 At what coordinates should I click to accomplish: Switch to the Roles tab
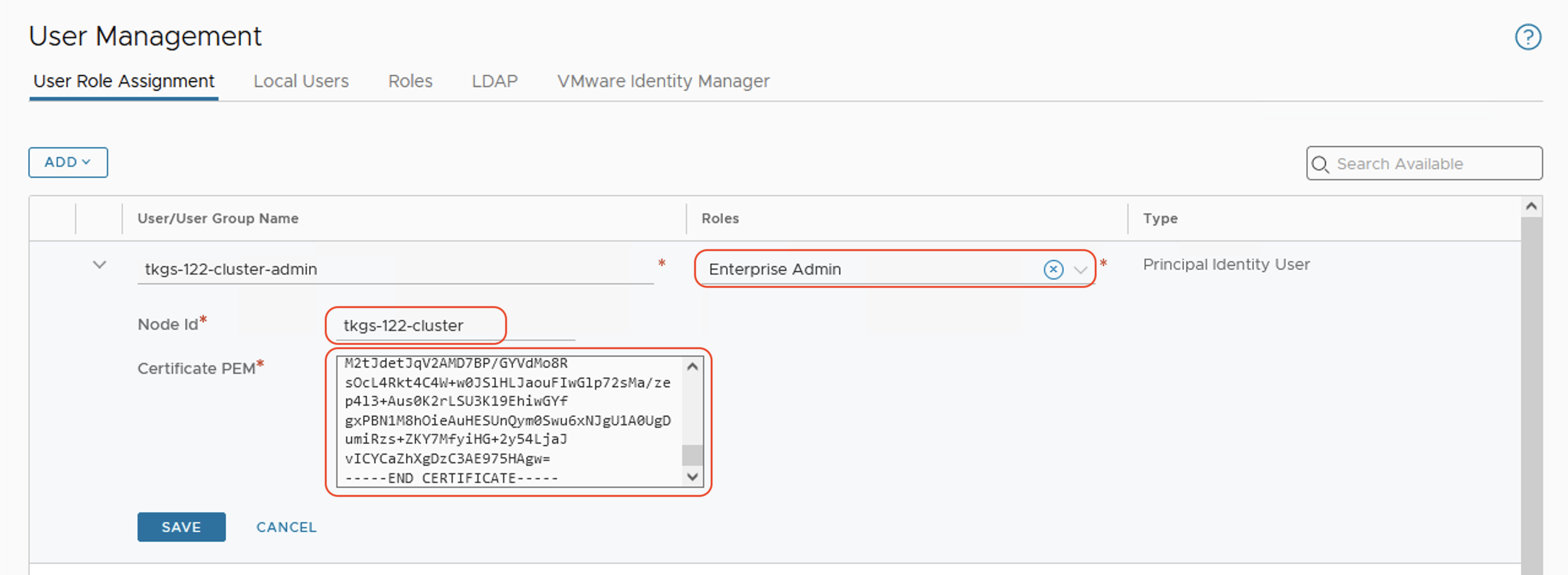[410, 81]
